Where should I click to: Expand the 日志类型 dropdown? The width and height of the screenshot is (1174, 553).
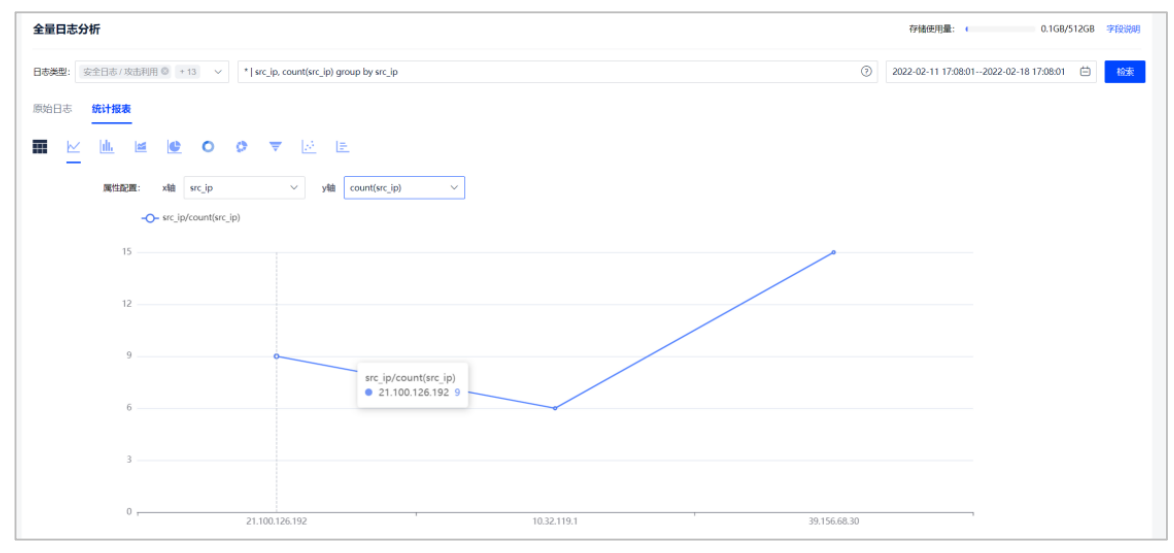(x=219, y=72)
